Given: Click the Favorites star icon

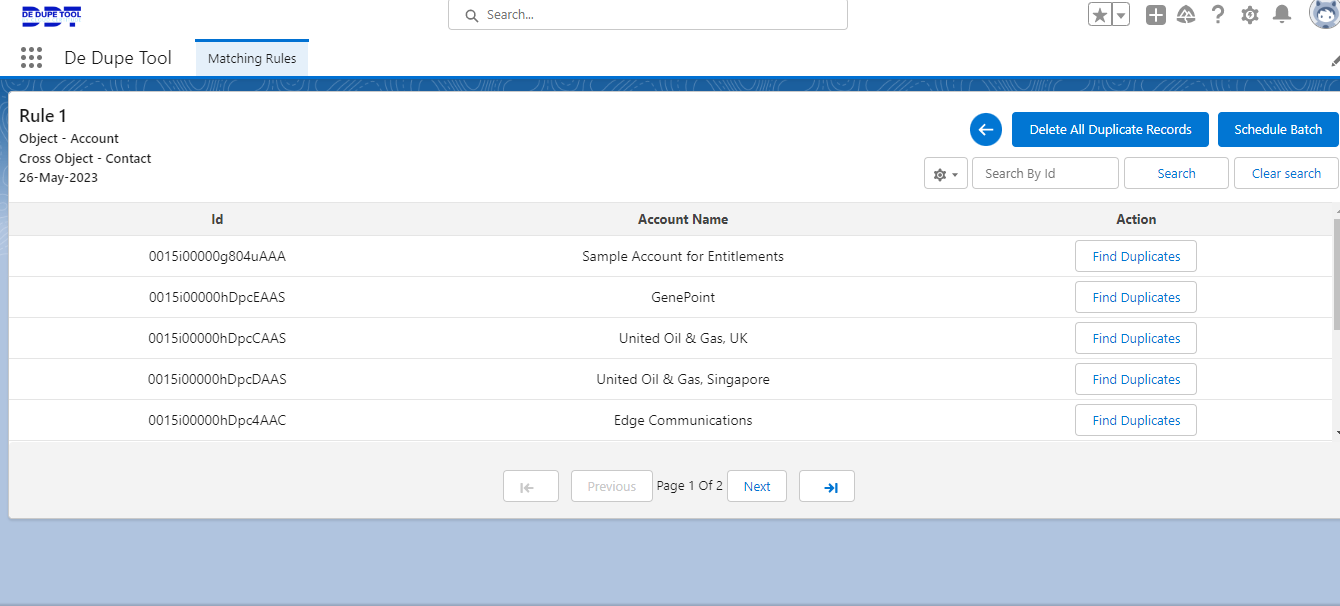Looking at the screenshot, I should (1100, 15).
